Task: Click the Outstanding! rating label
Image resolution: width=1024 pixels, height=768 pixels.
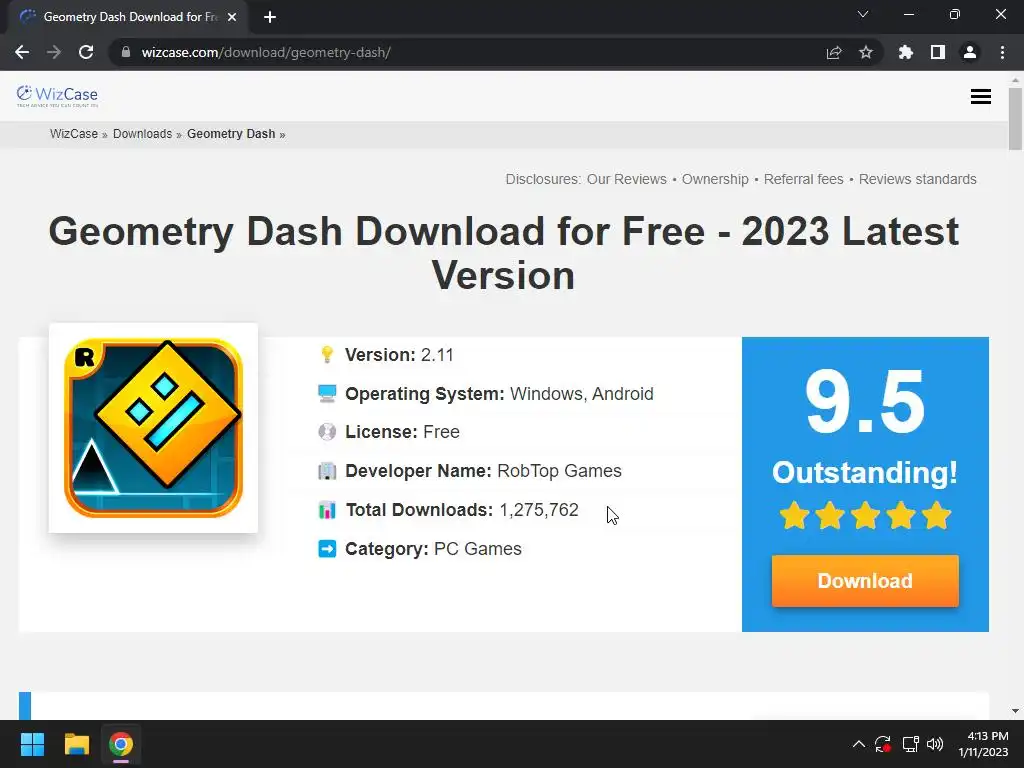Action: click(x=865, y=472)
